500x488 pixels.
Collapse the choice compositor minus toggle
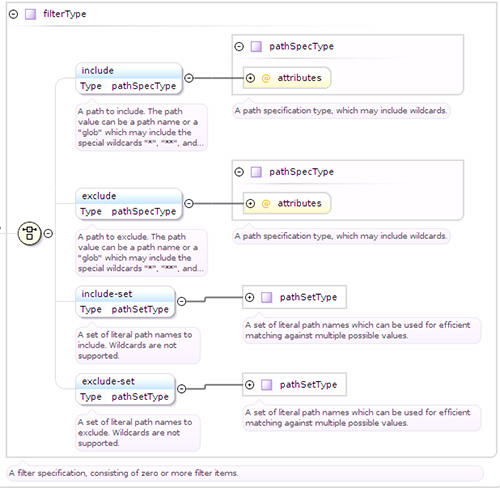click(48, 233)
